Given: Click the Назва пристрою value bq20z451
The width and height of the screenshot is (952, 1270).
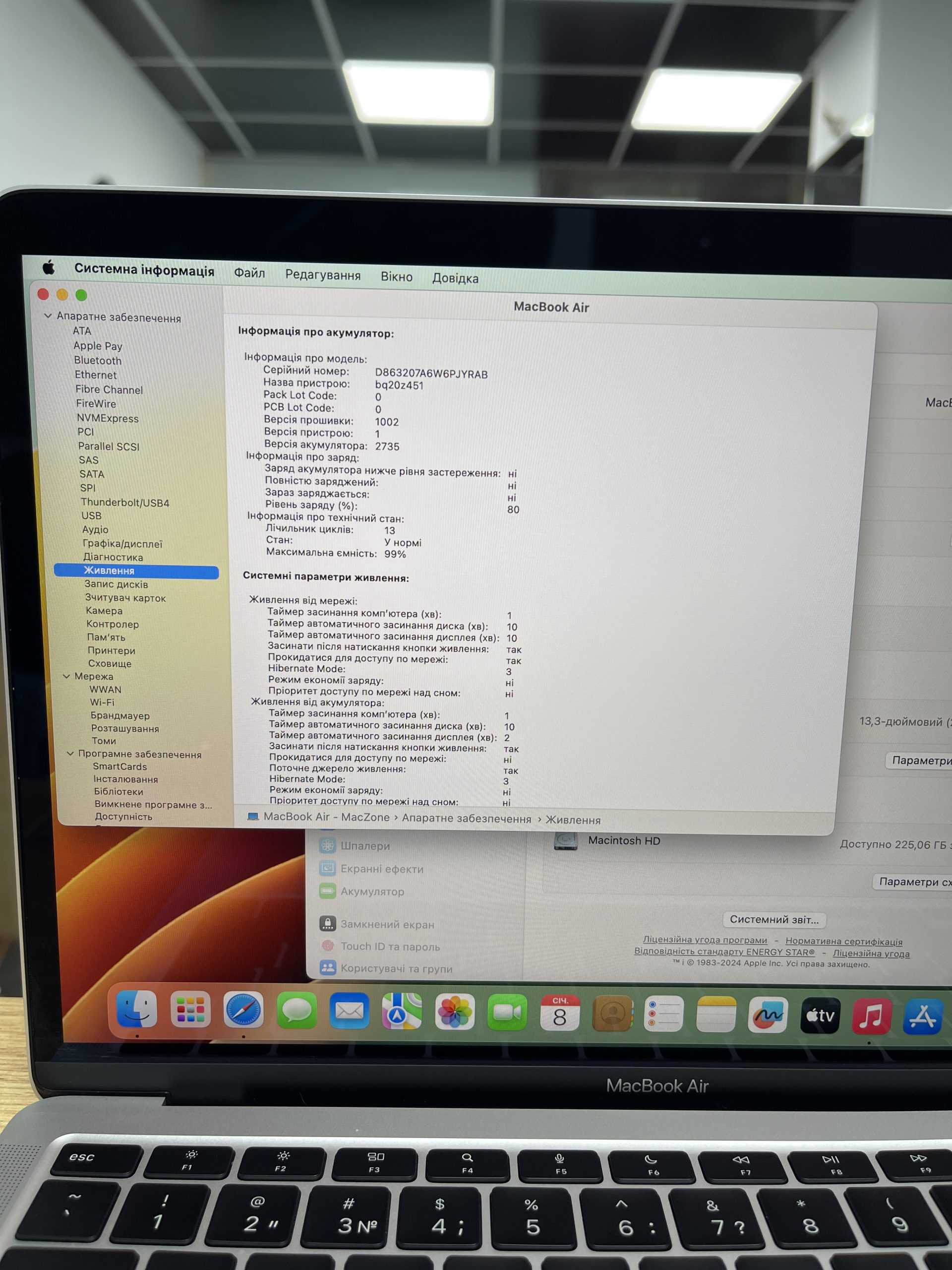Looking at the screenshot, I should (x=399, y=385).
